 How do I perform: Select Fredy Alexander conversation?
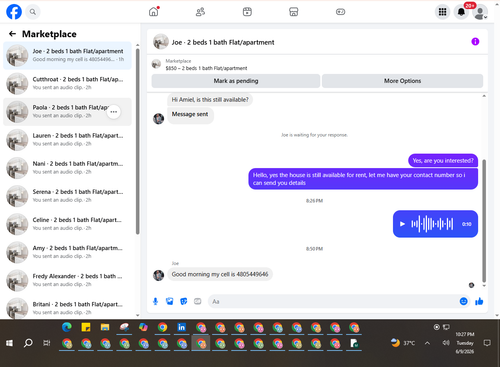[67, 281]
